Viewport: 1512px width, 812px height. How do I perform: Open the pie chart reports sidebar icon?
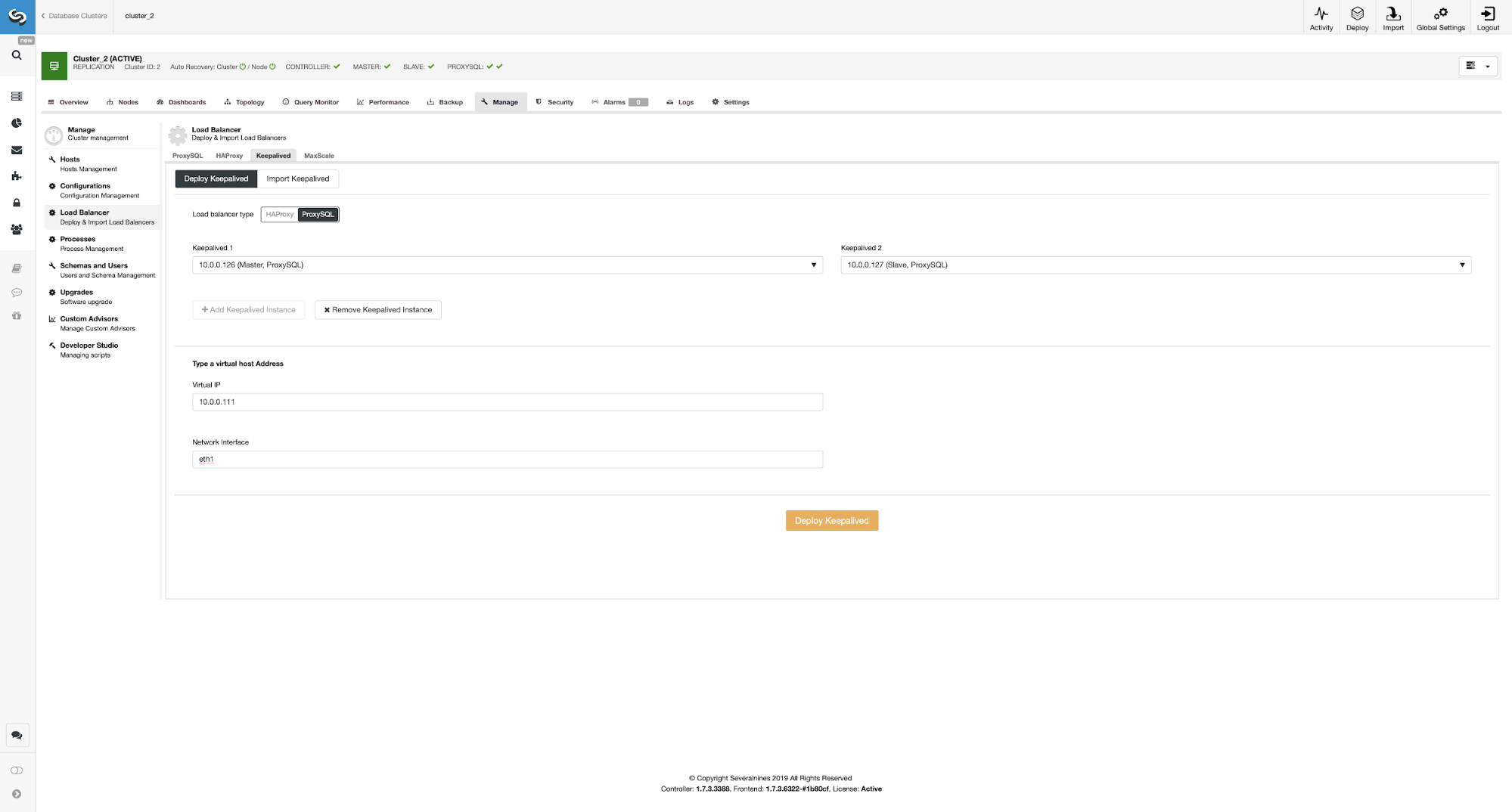click(x=17, y=123)
